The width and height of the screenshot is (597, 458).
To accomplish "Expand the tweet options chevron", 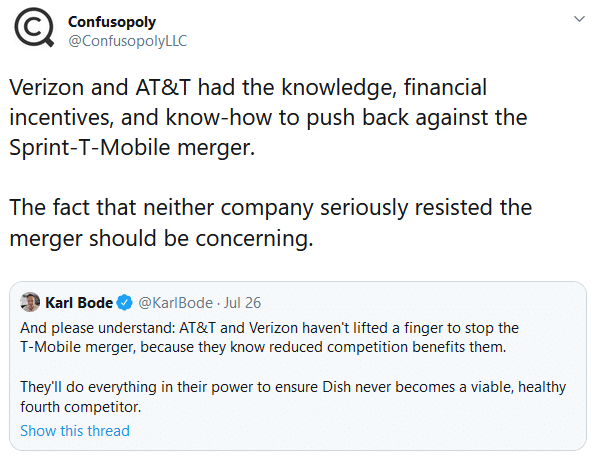I will tap(579, 19).
